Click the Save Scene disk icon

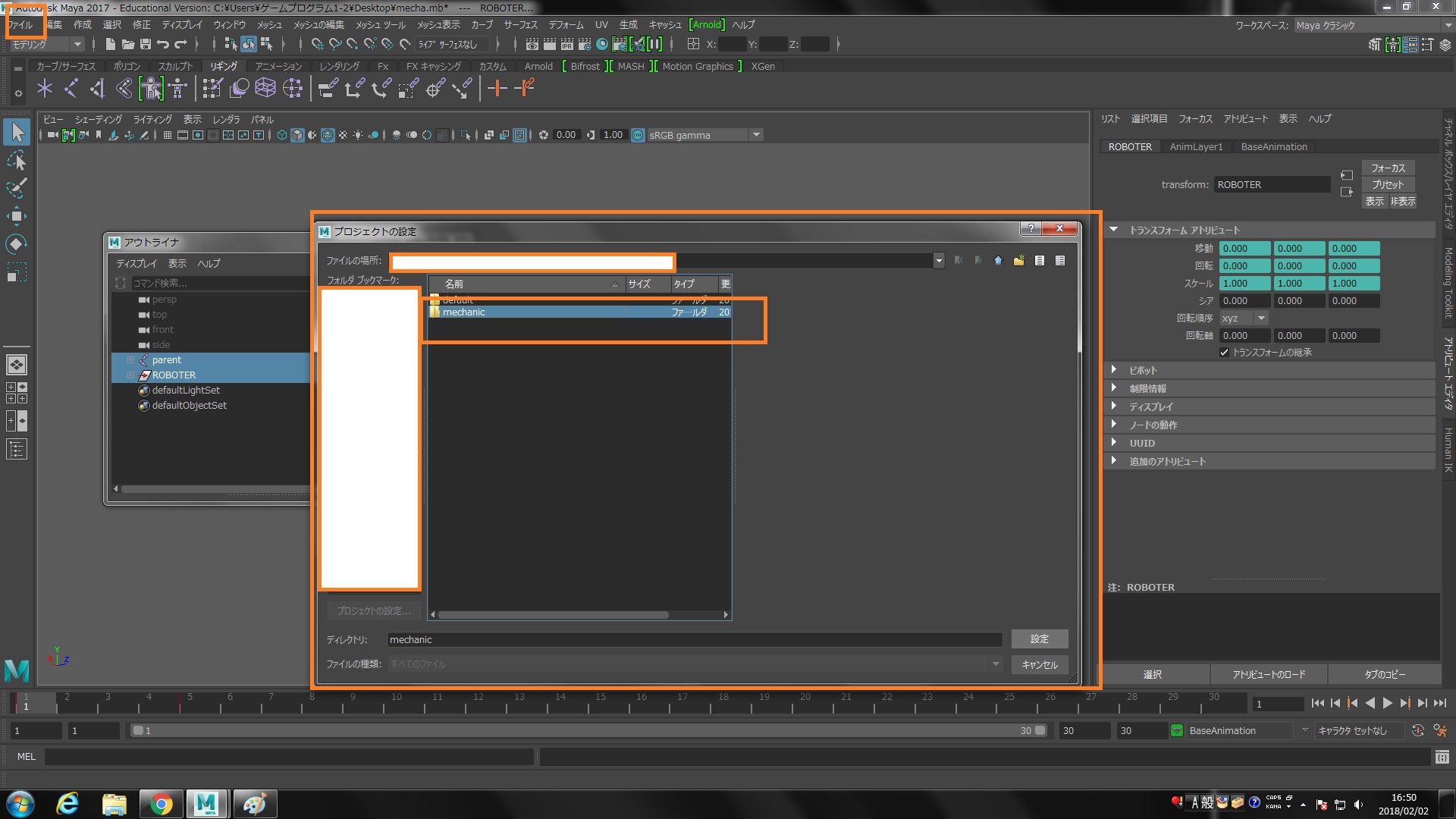click(x=146, y=44)
